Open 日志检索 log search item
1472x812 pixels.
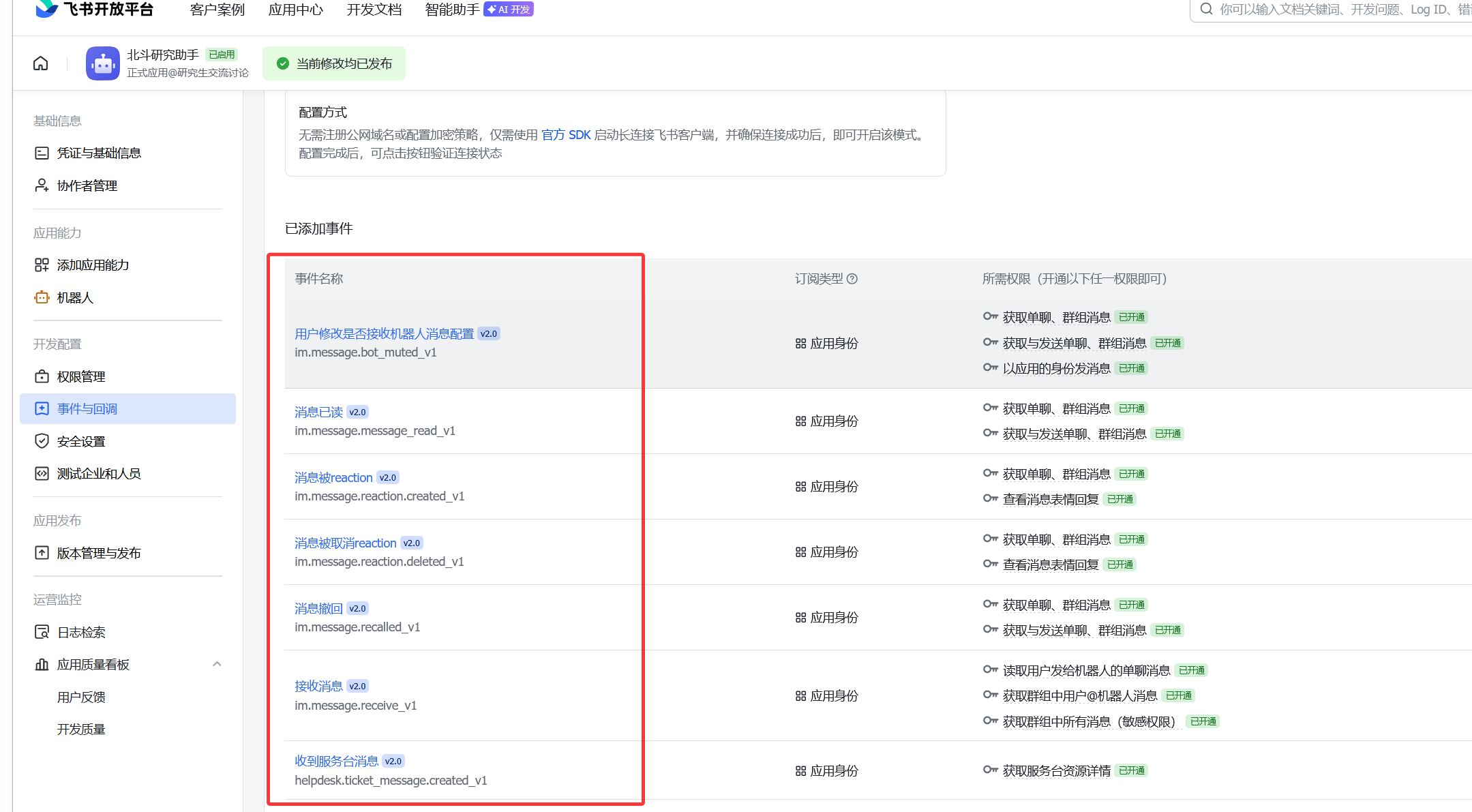[x=80, y=633]
